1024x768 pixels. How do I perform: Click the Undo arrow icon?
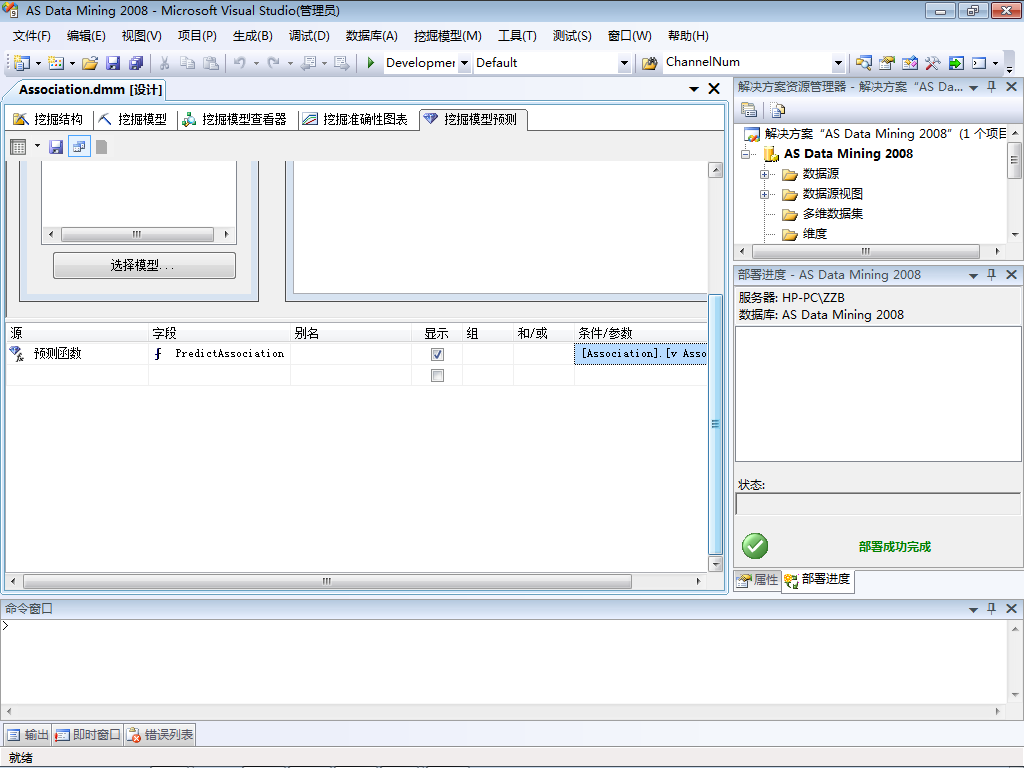[x=240, y=63]
